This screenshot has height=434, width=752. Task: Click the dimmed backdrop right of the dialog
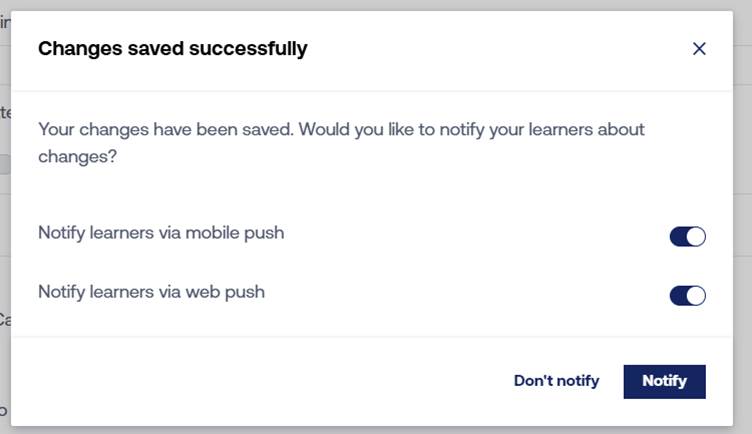744,200
